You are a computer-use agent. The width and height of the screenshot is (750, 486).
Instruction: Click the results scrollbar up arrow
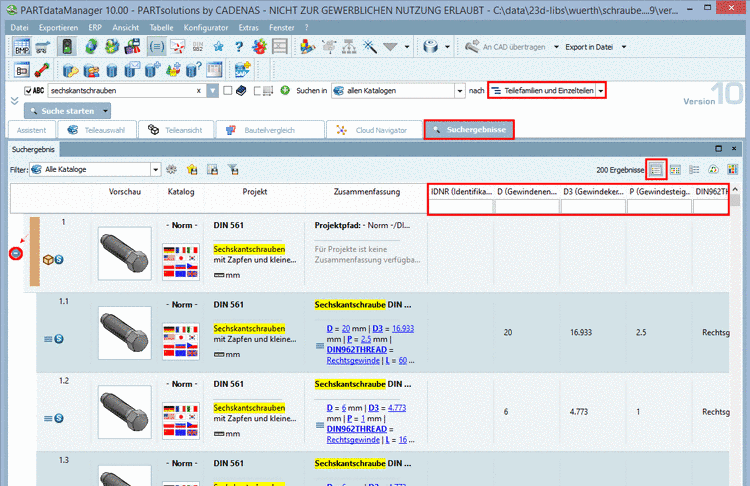coord(735,190)
